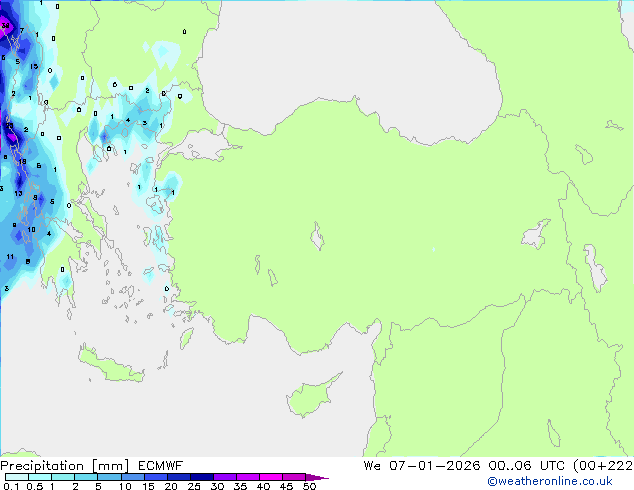Click the legend value label '25'
Image resolution: width=634 pixels, height=490 pixels.
pos(194,486)
